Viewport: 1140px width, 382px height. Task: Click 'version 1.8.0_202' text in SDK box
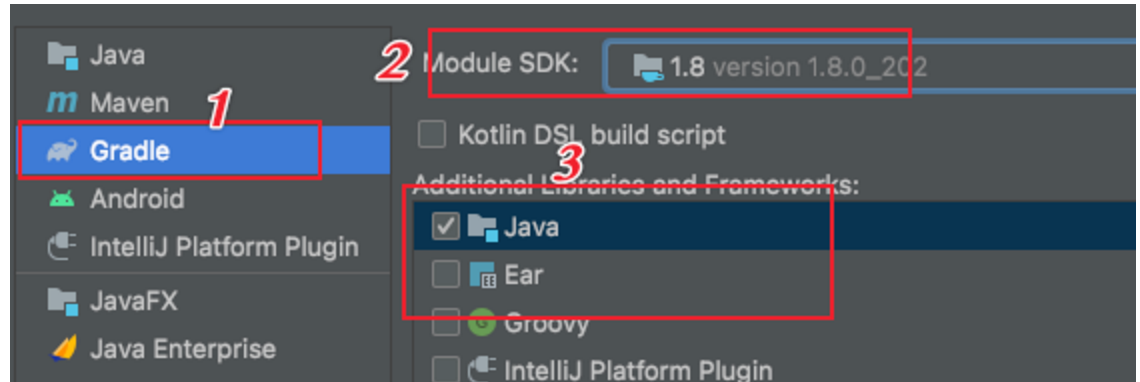819,68
